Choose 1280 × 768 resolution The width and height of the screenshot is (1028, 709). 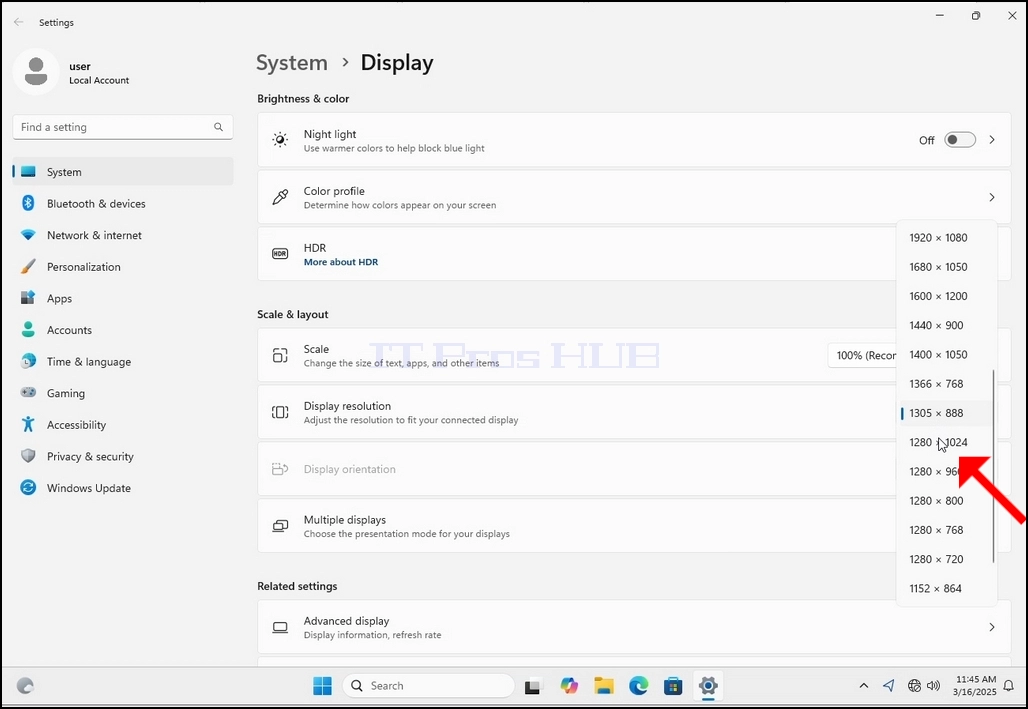coord(945,530)
